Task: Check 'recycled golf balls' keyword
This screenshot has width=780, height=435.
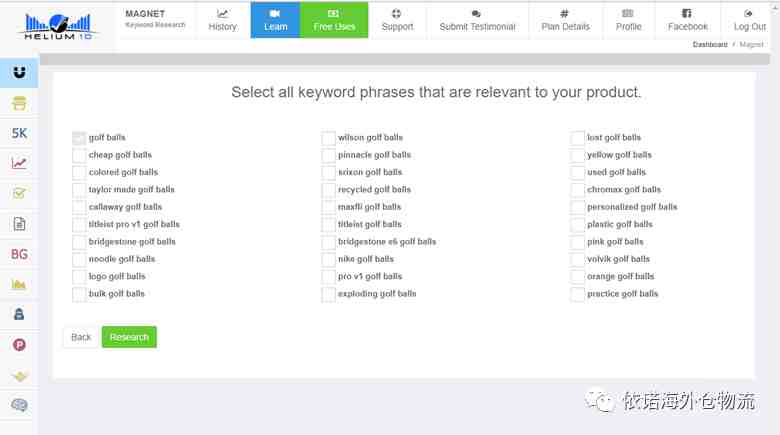Action: 328,190
